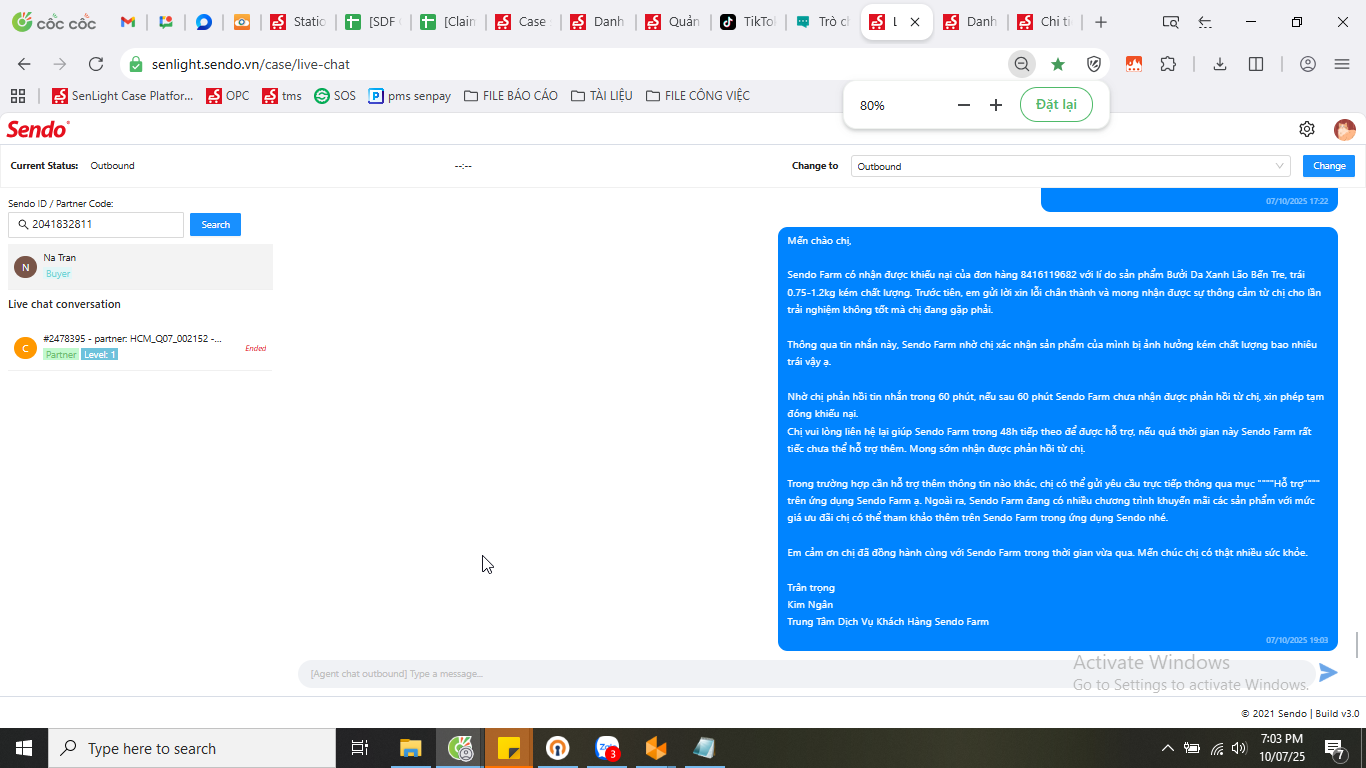Open browser extensions puzzle icon
Image resolution: width=1366 pixels, height=768 pixels.
(x=1168, y=64)
